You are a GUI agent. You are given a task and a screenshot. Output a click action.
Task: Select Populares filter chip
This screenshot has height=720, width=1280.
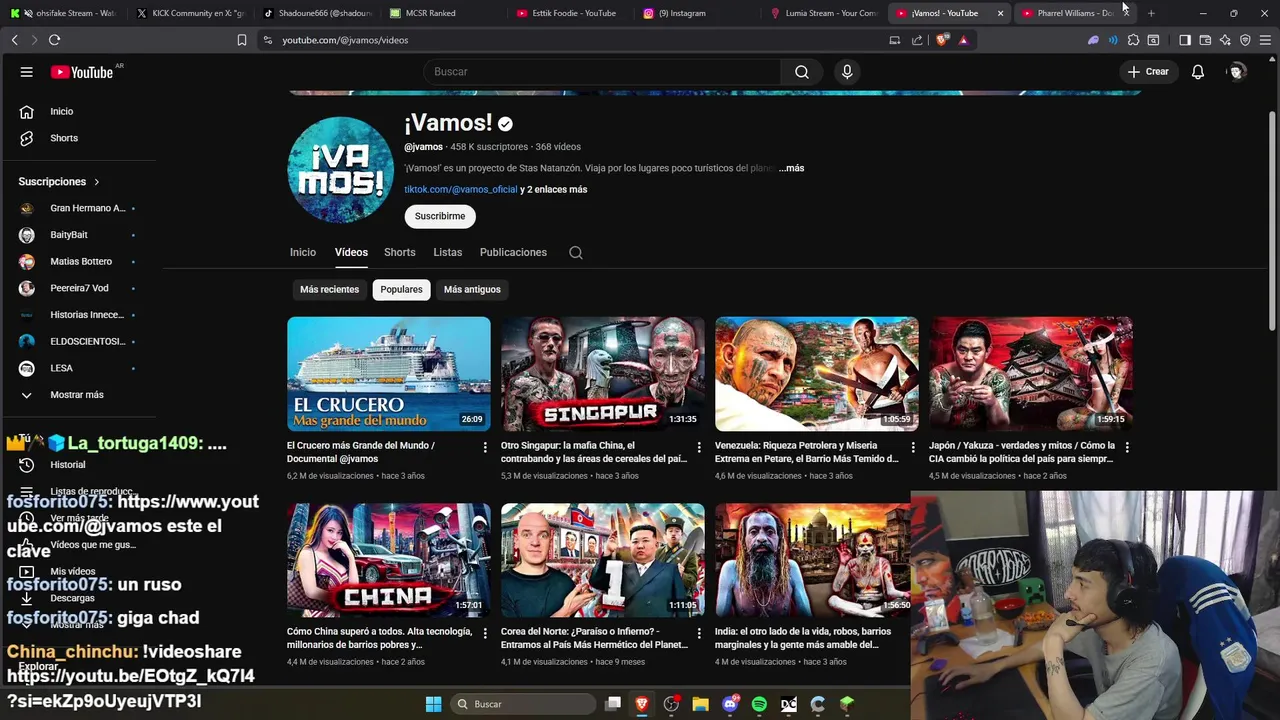401,290
